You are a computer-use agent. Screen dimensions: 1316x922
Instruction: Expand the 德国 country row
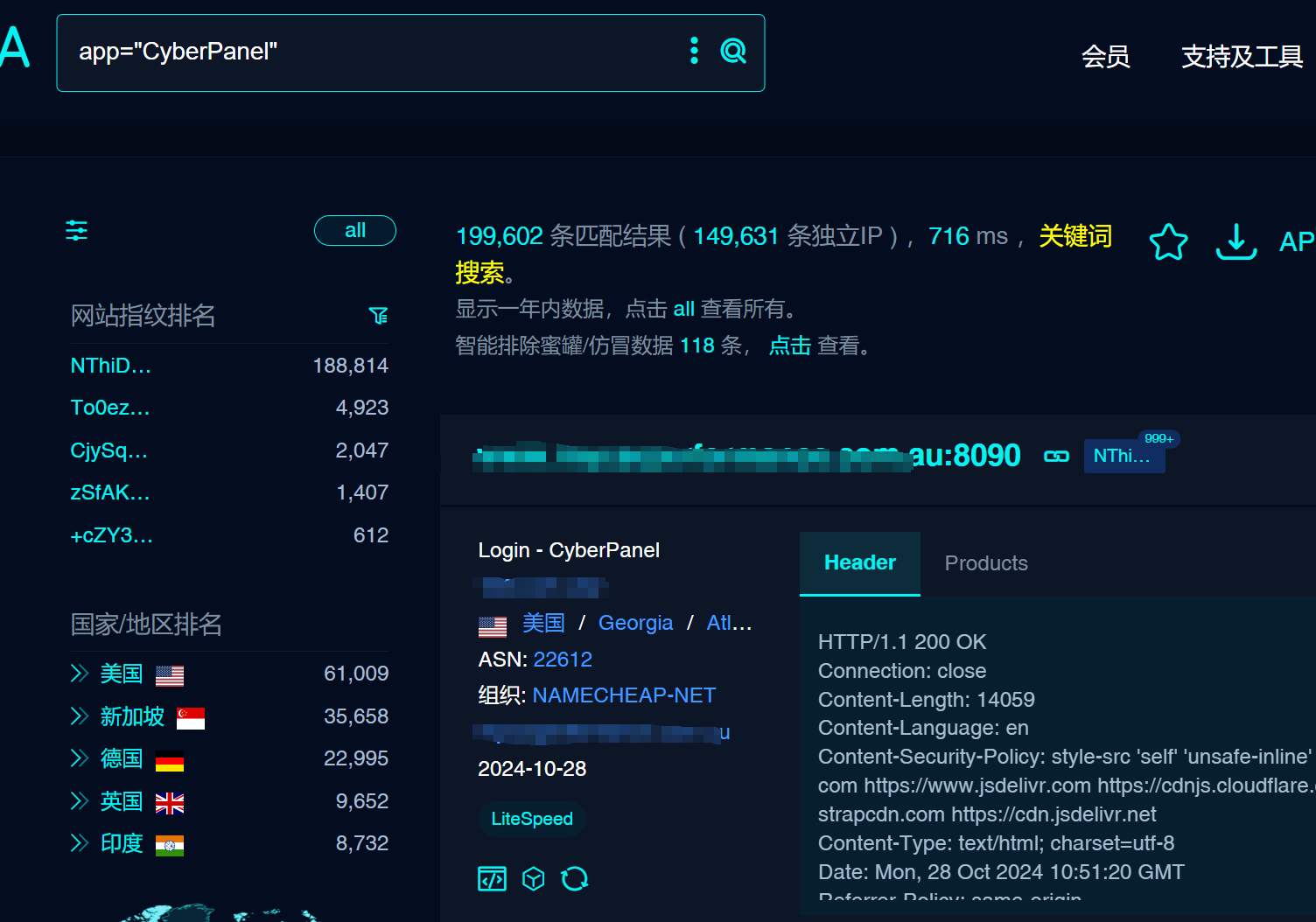80,758
